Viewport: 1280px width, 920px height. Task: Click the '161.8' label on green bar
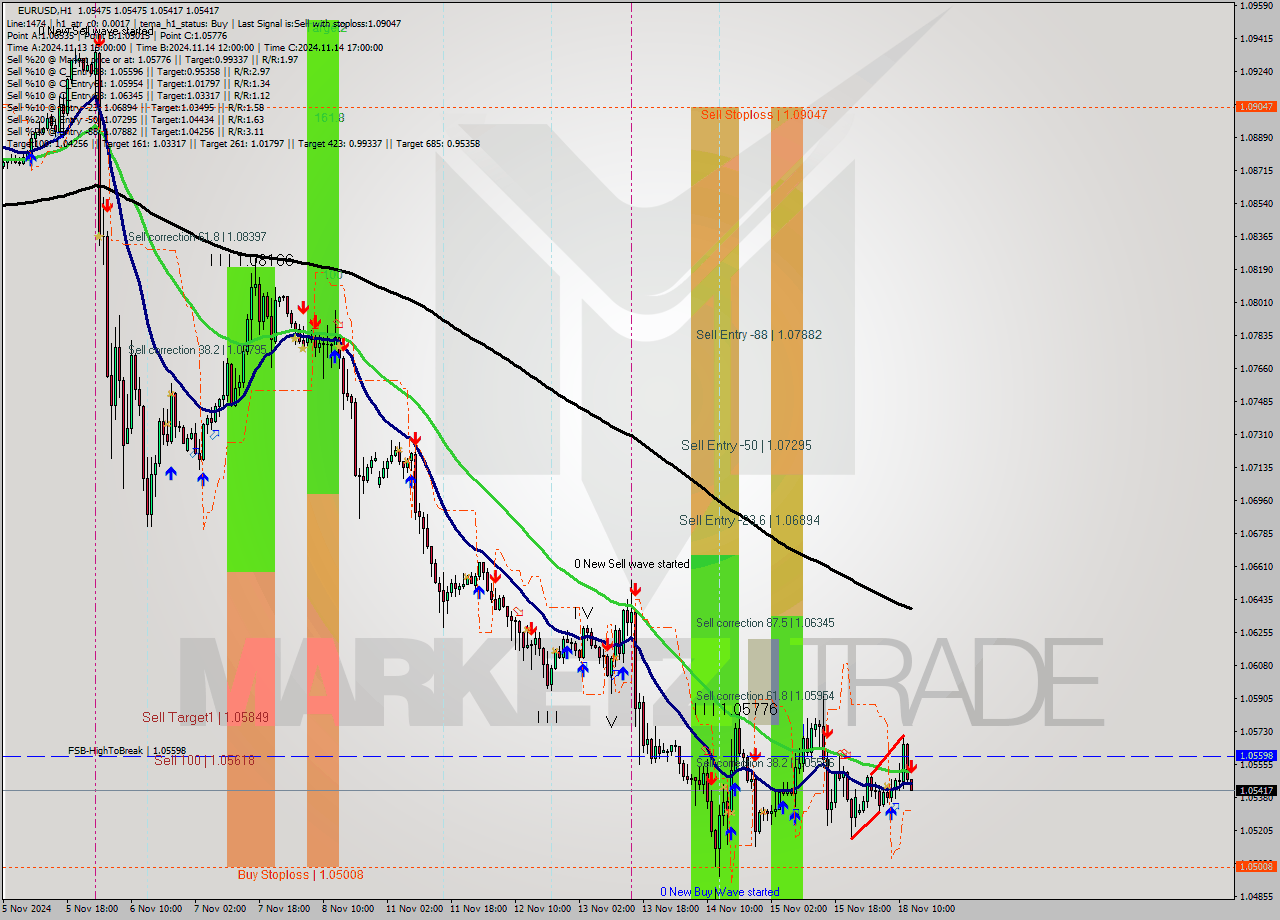pyautogui.click(x=329, y=118)
